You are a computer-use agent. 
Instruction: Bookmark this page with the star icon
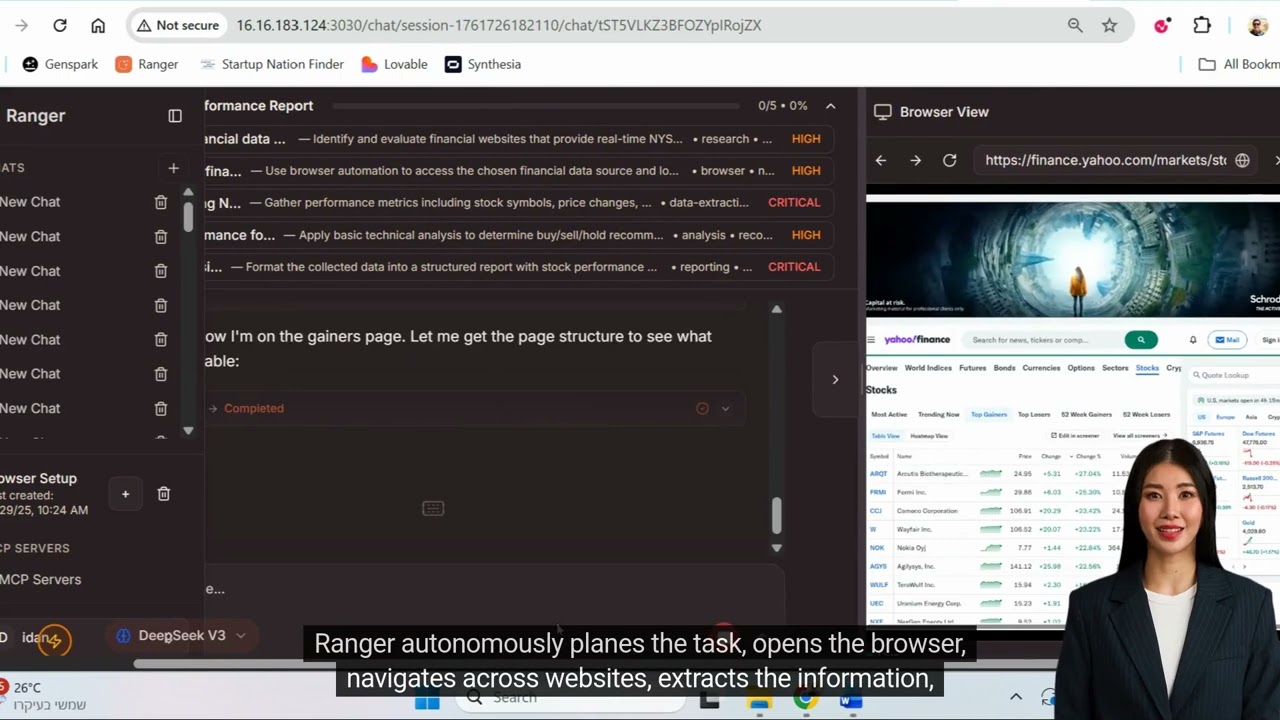pyautogui.click(x=1109, y=26)
